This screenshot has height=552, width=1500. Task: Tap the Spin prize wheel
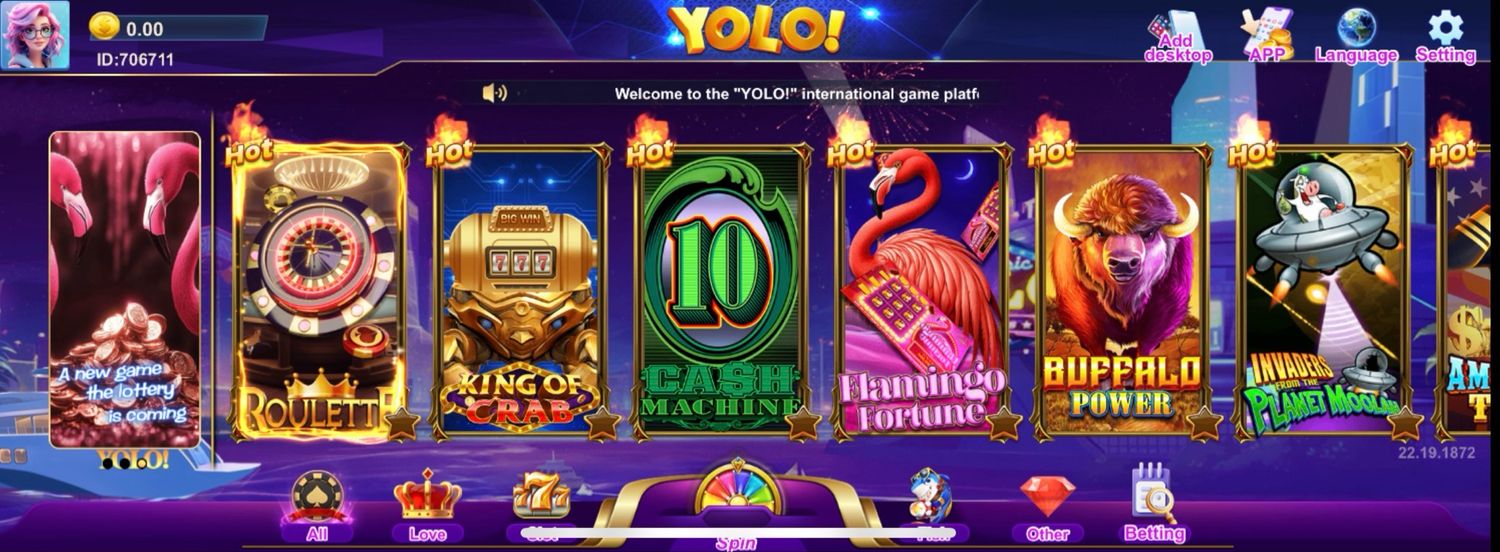point(738,488)
